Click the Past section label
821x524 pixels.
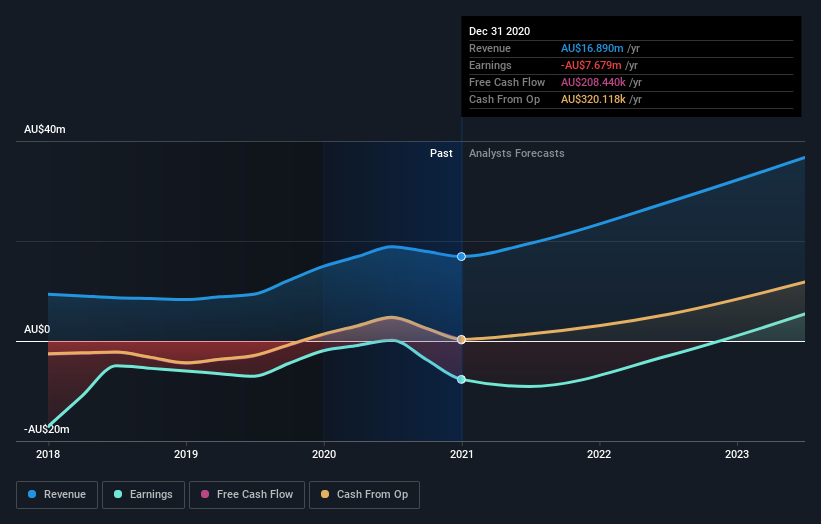coord(441,153)
